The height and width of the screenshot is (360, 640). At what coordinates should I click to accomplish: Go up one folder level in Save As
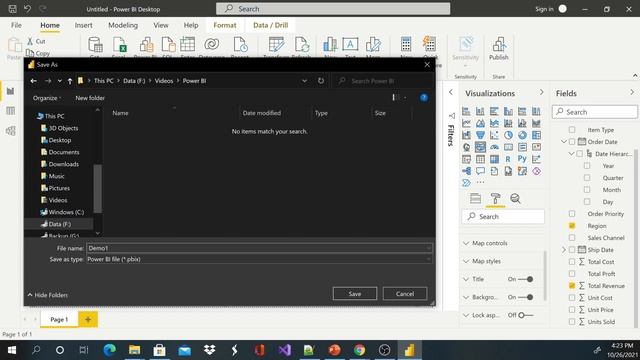[x=70, y=81]
